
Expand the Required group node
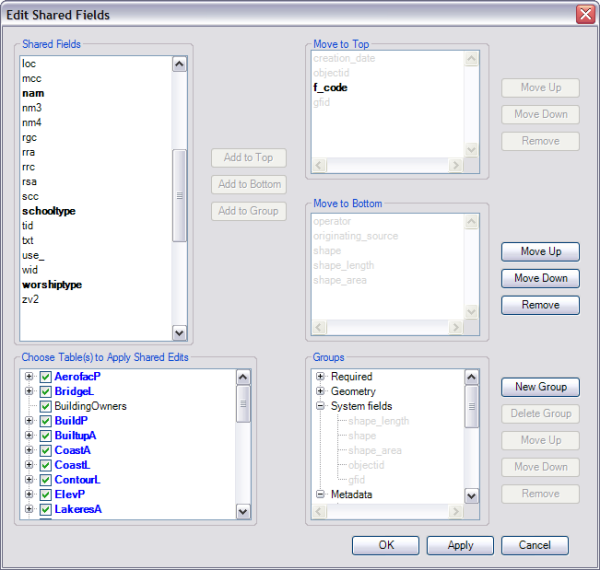click(320, 377)
